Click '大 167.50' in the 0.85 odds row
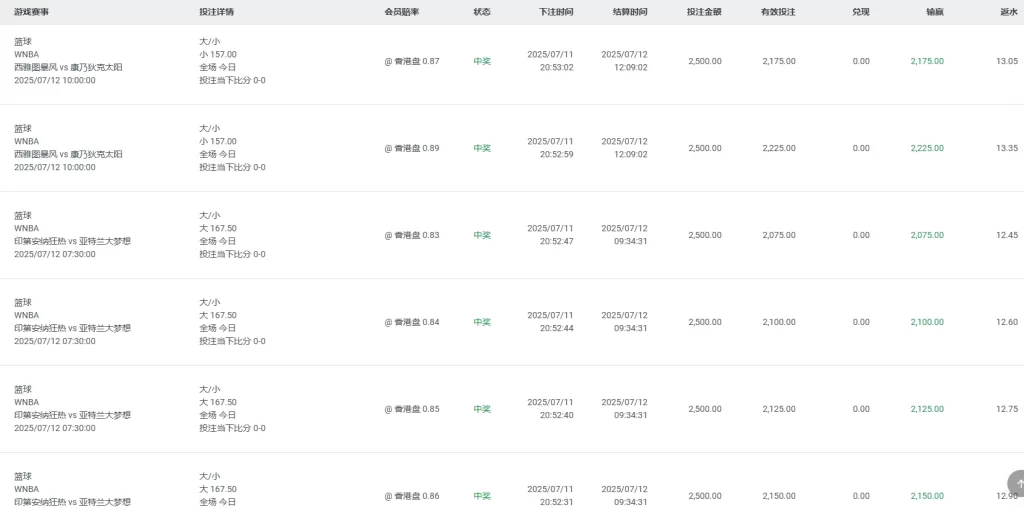This screenshot has width=1024, height=510. pyautogui.click(x=218, y=402)
